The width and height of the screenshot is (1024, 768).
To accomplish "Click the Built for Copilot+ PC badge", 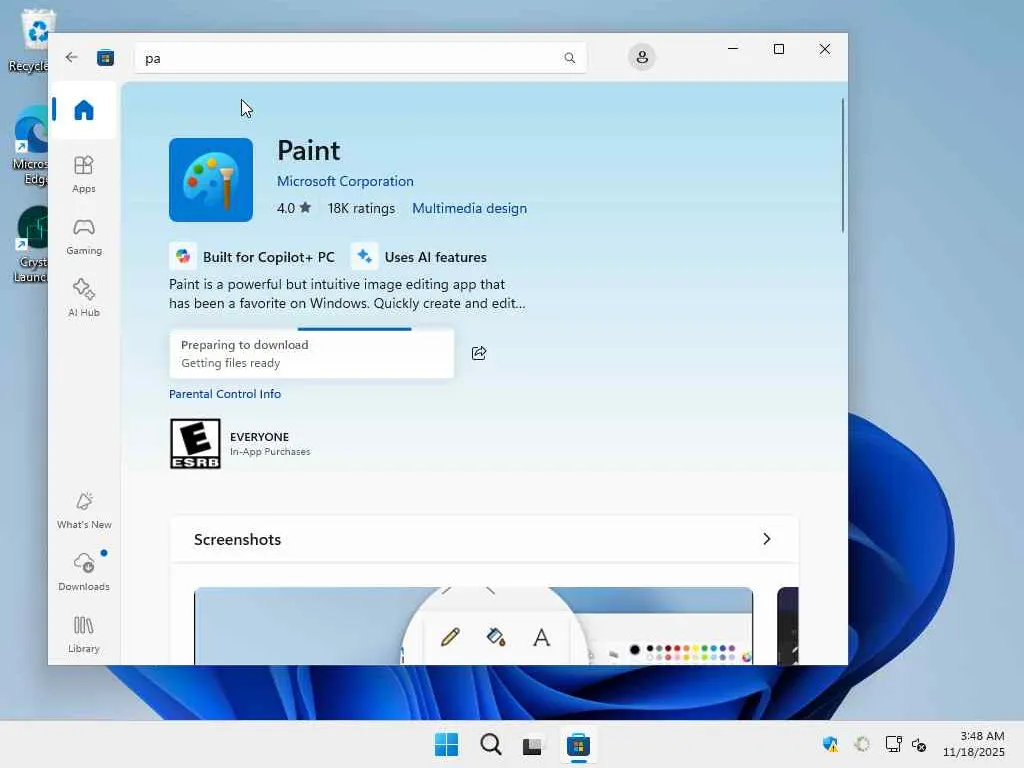I will click(253, 257).
